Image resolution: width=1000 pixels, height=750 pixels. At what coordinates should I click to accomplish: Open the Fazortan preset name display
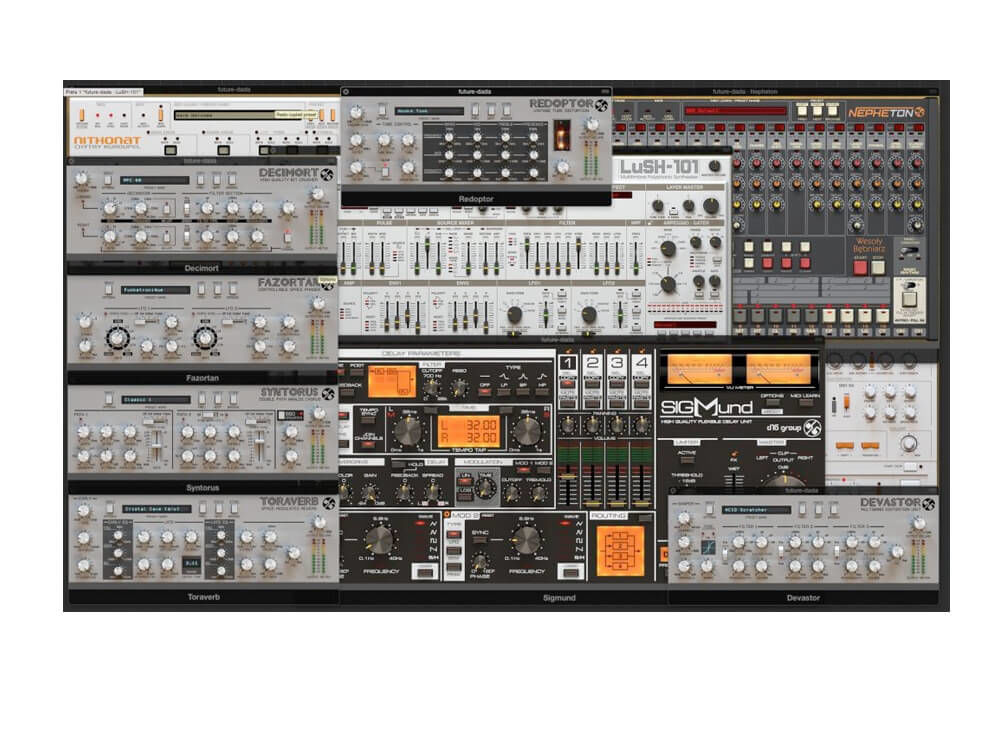coord(156,290)
